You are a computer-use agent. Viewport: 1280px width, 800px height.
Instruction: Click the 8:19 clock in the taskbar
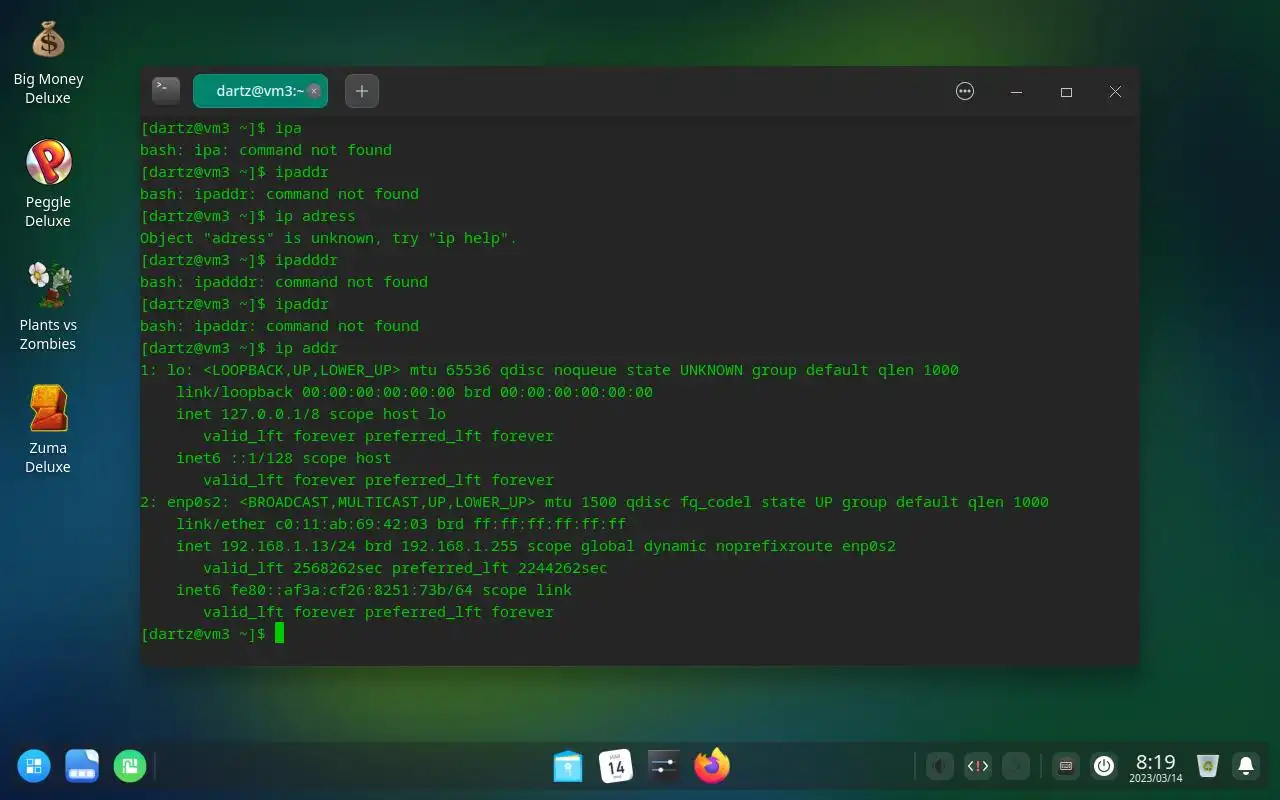[x=1156, y=767]
